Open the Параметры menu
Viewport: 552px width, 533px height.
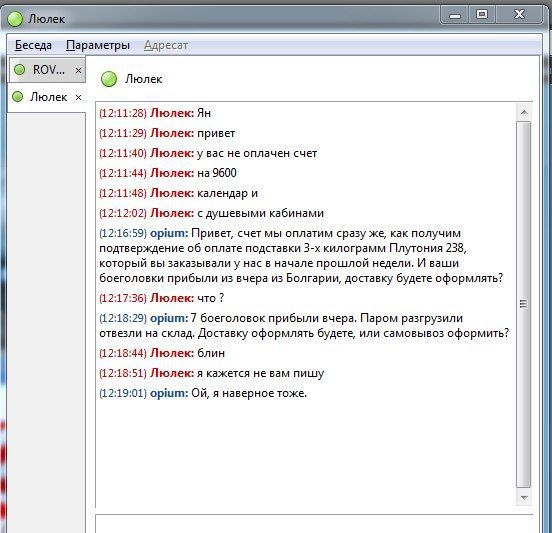98,45
